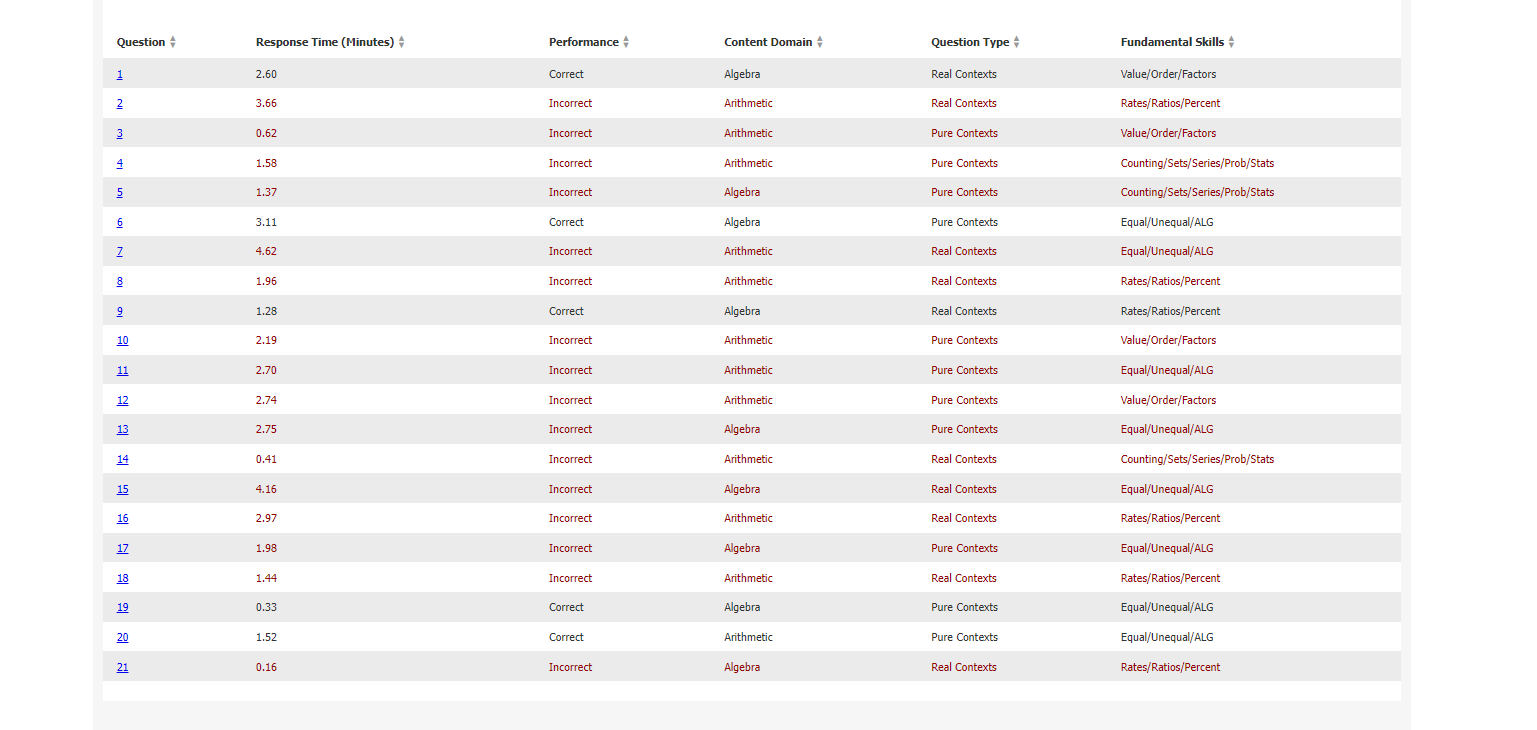Open question 11 link
Viewport: 1537px width, 730px height.
tap(122, 370)
